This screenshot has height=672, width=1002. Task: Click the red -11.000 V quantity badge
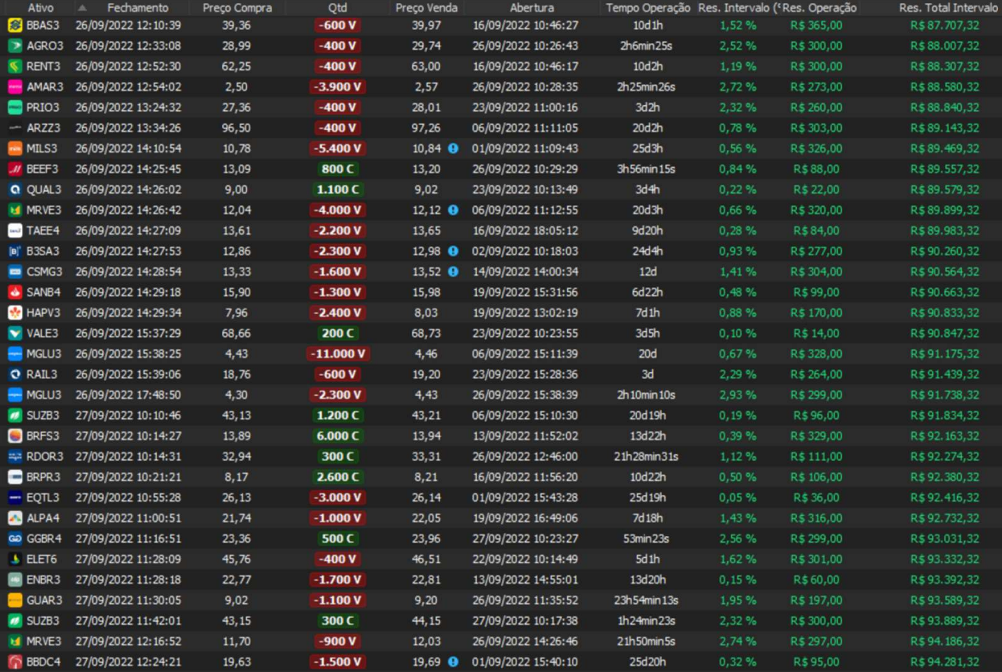(338, 354)
